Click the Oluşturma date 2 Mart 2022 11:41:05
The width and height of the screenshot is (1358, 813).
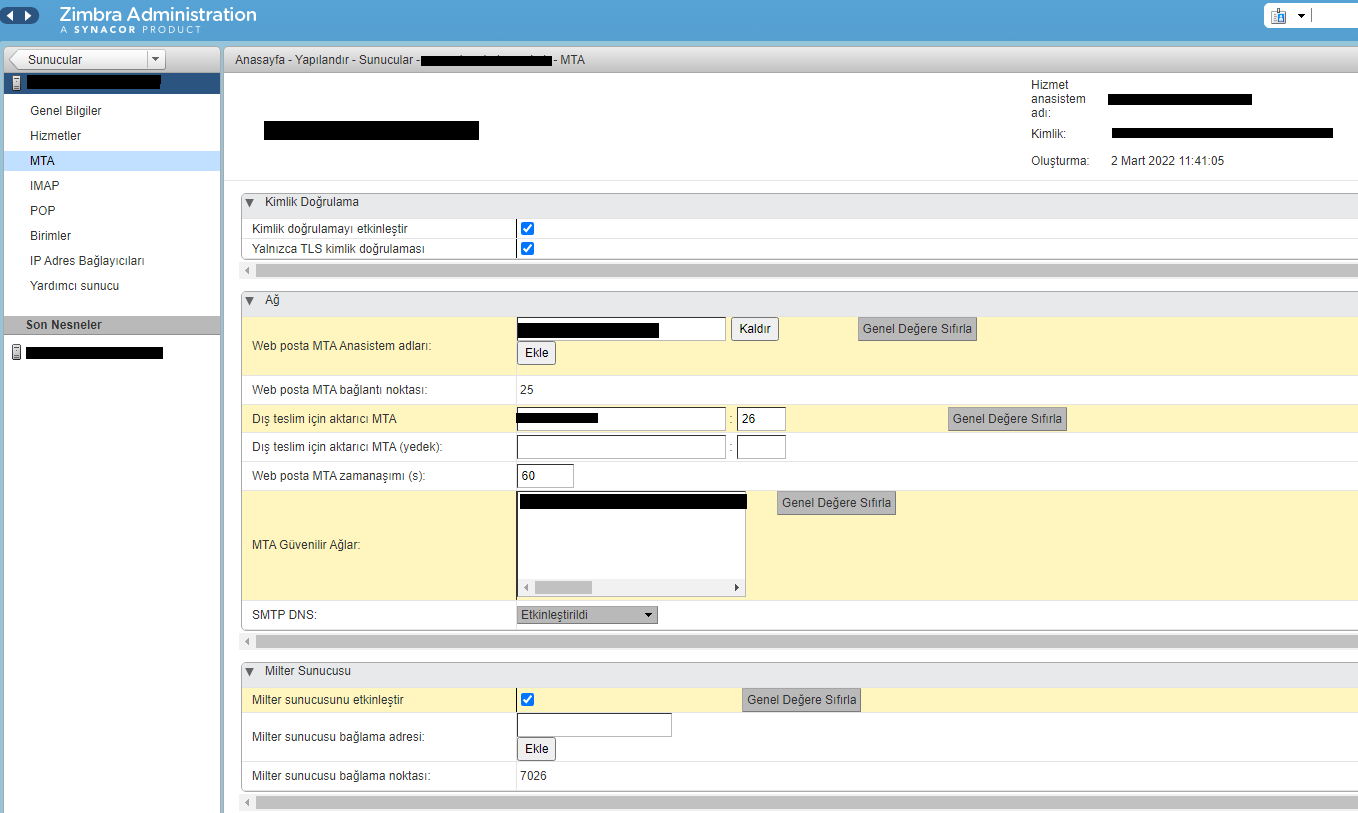point(1167,161)
